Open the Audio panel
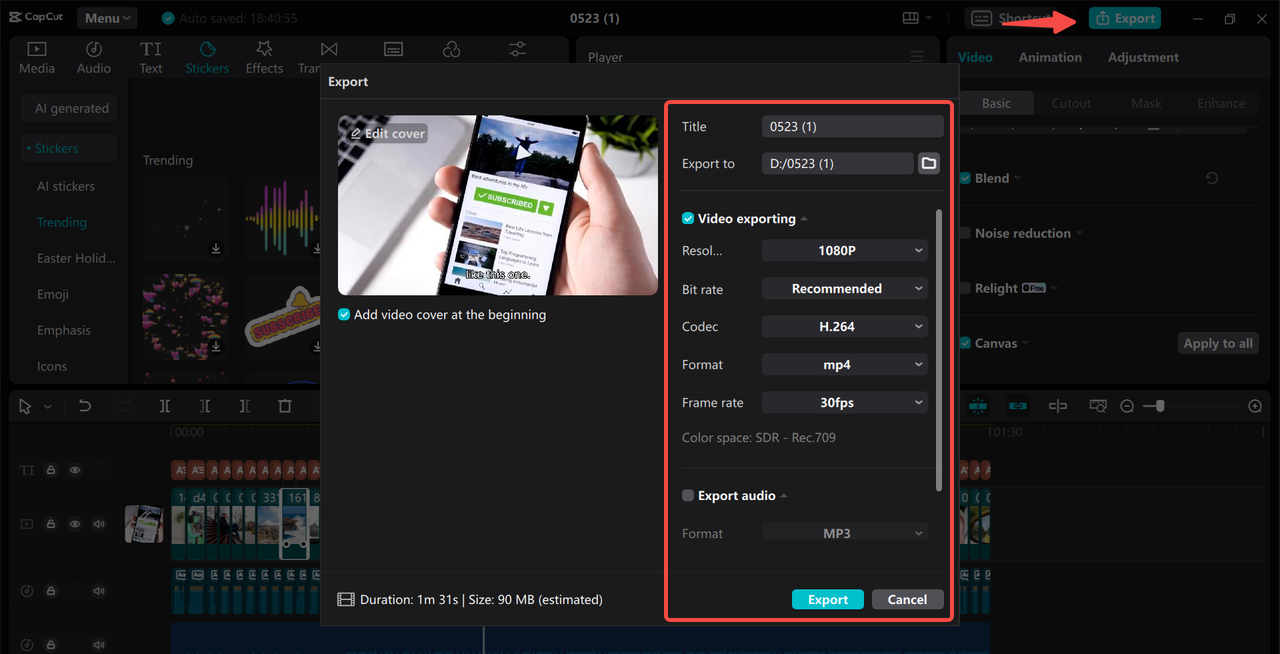Image resolution: width=1280 pixels, height=654 pixels. tap(94, 57)
